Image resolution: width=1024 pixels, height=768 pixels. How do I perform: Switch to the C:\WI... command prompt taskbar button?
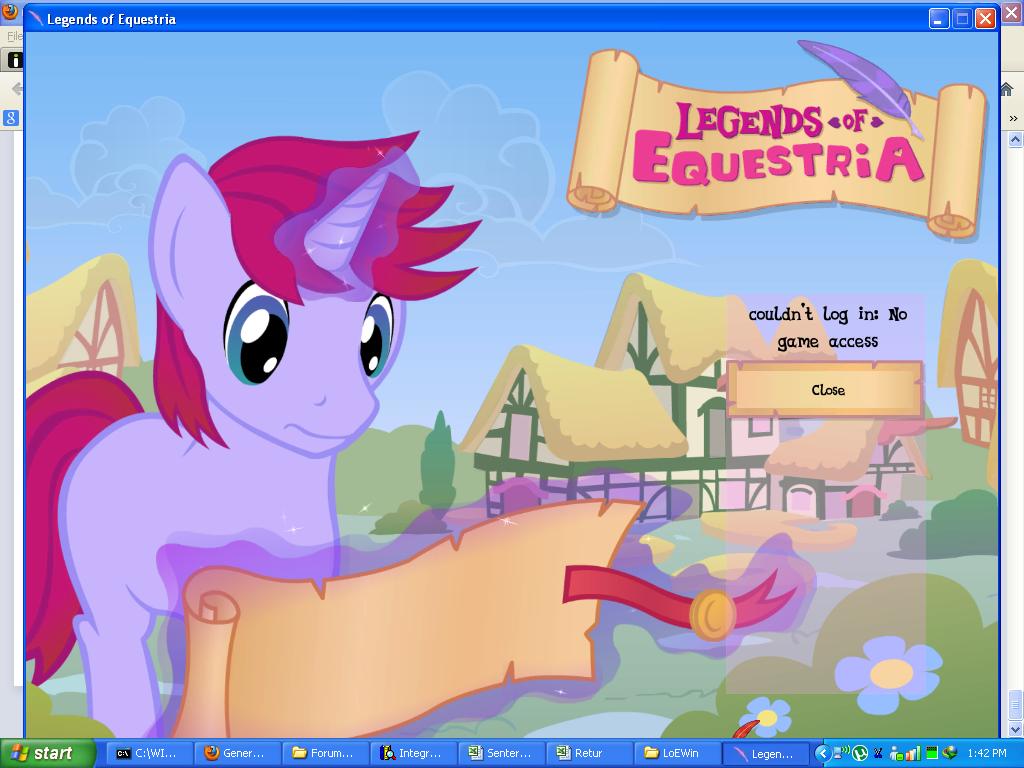click(x=149, y=754)
